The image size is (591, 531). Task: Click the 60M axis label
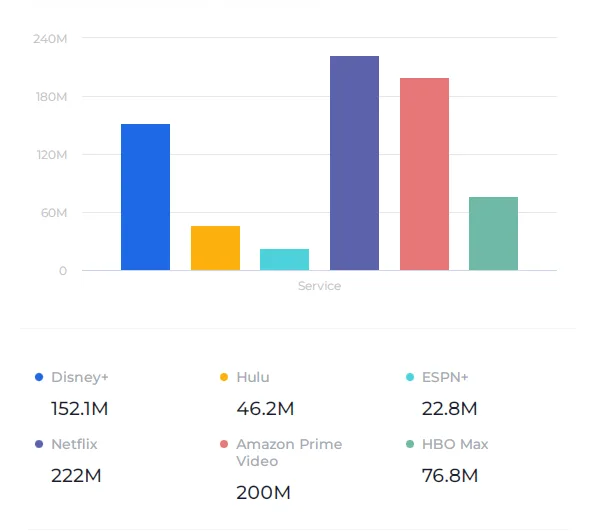pyautogui.click(x=54, y=213)
